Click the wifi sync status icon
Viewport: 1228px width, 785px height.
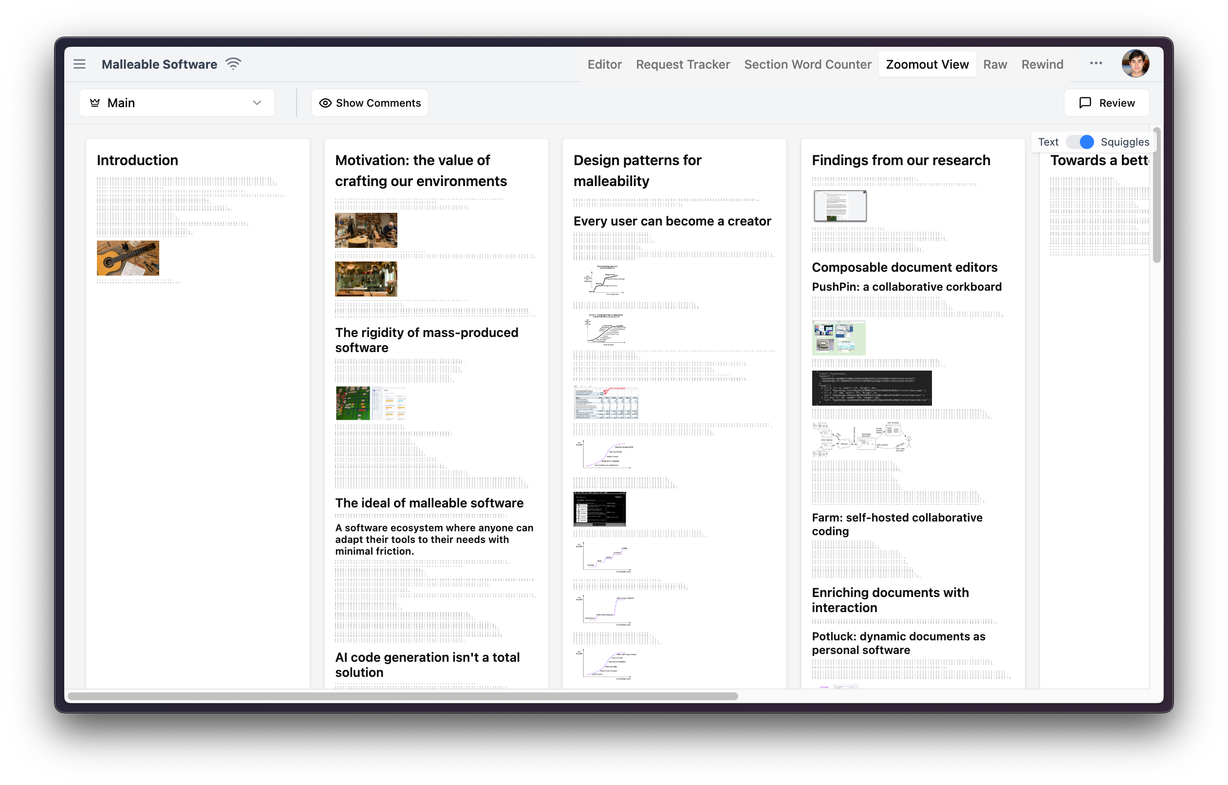click(233, 64)
